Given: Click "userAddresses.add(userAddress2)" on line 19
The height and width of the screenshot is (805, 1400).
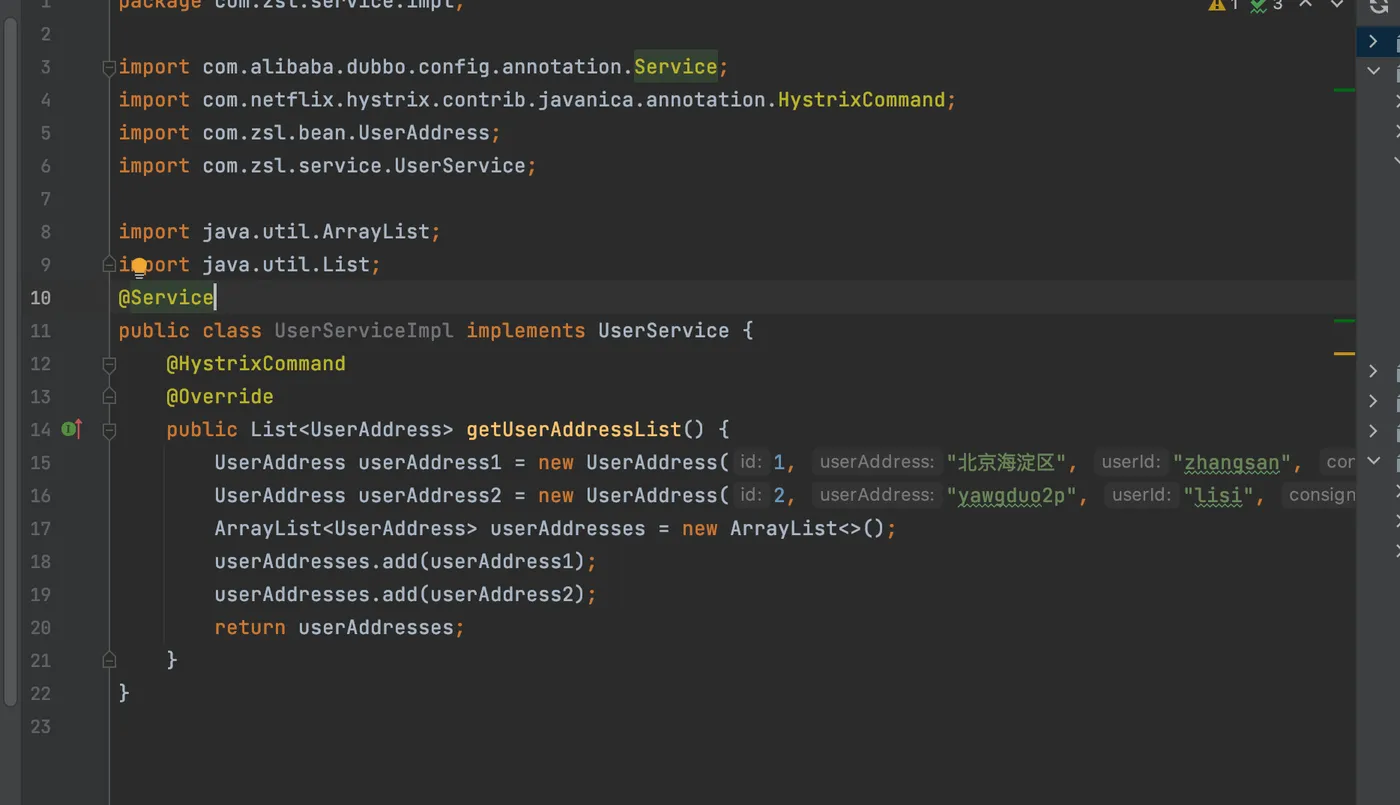Looking at the screenshot, I should pos(400,595).
